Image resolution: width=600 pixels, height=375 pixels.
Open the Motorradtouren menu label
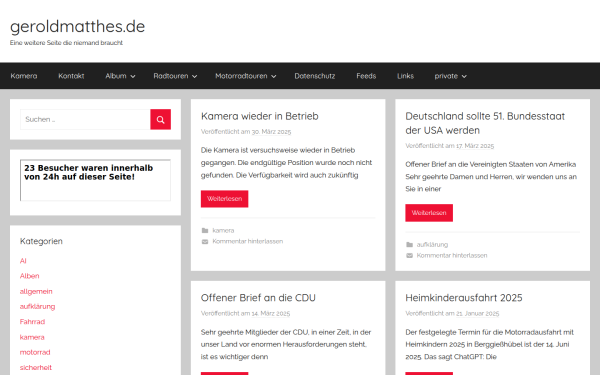point(241,76)
